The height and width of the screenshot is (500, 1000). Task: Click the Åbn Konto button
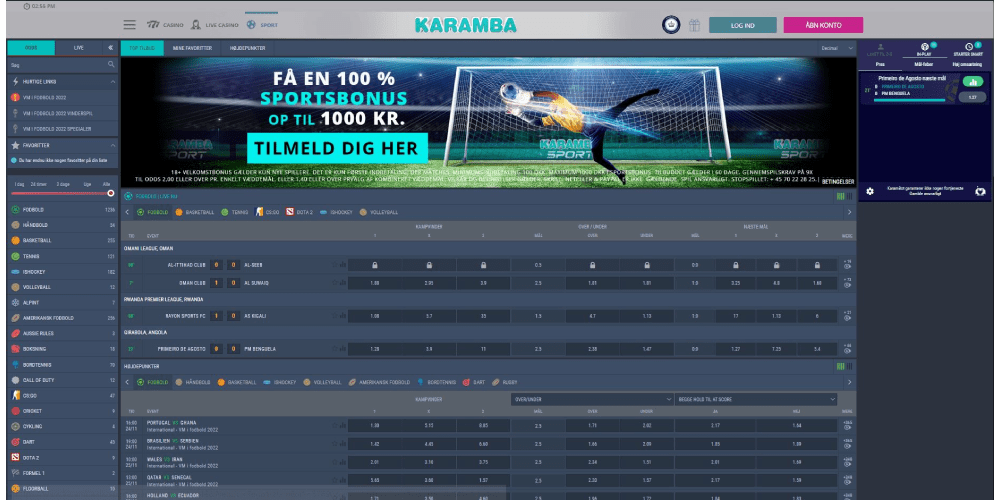click(x=823, y=25)
